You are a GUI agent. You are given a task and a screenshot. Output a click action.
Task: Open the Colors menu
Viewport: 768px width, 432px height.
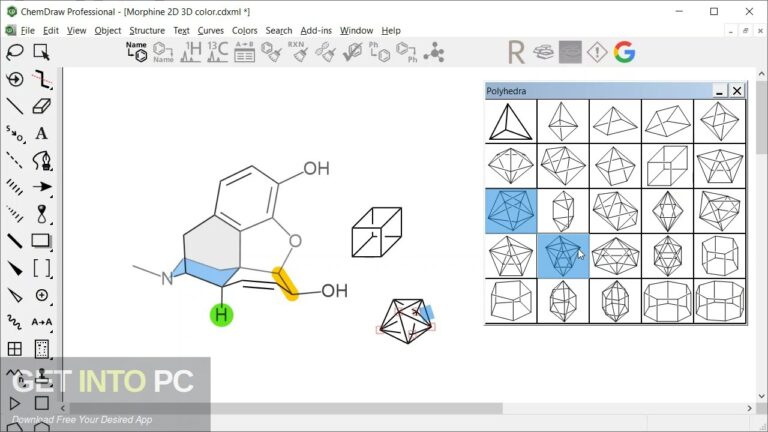pyautogui.click(x=244, y=30)
